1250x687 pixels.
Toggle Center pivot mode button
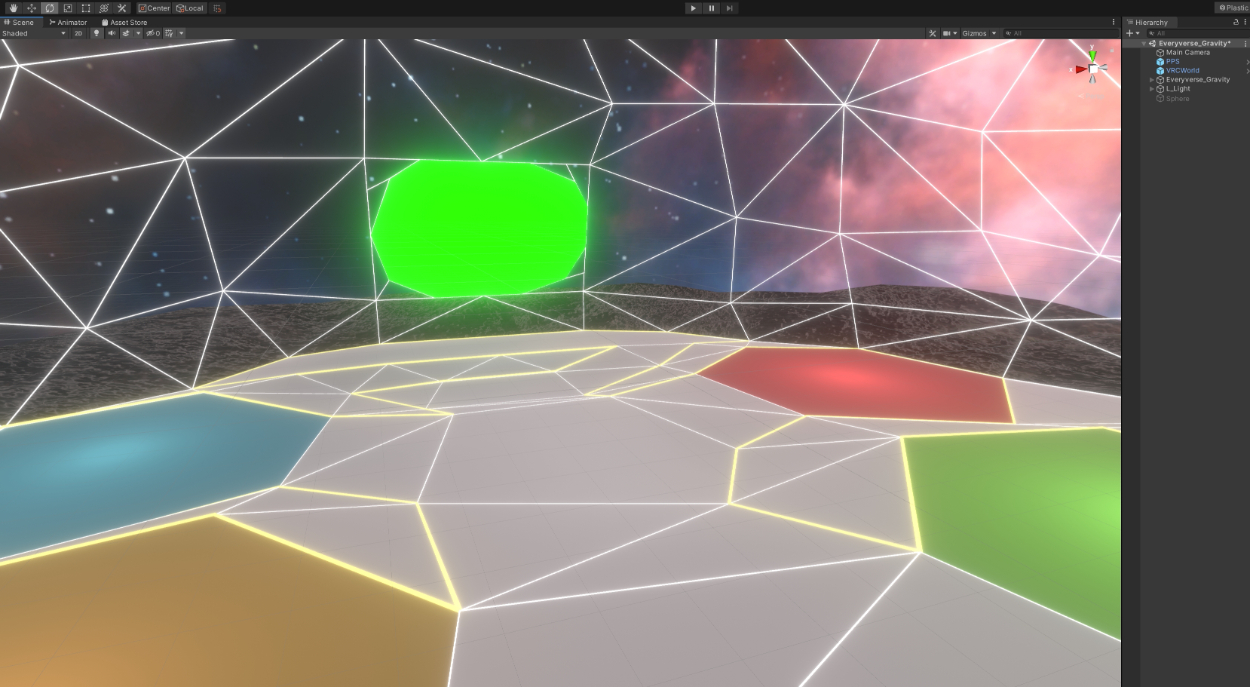pos(154,8)
